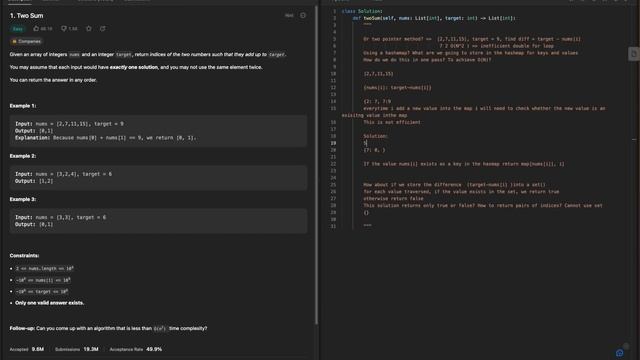Open the Hint link beside the title
The height and width of the screenshot is (360, 640).
(x=289, y=16)
